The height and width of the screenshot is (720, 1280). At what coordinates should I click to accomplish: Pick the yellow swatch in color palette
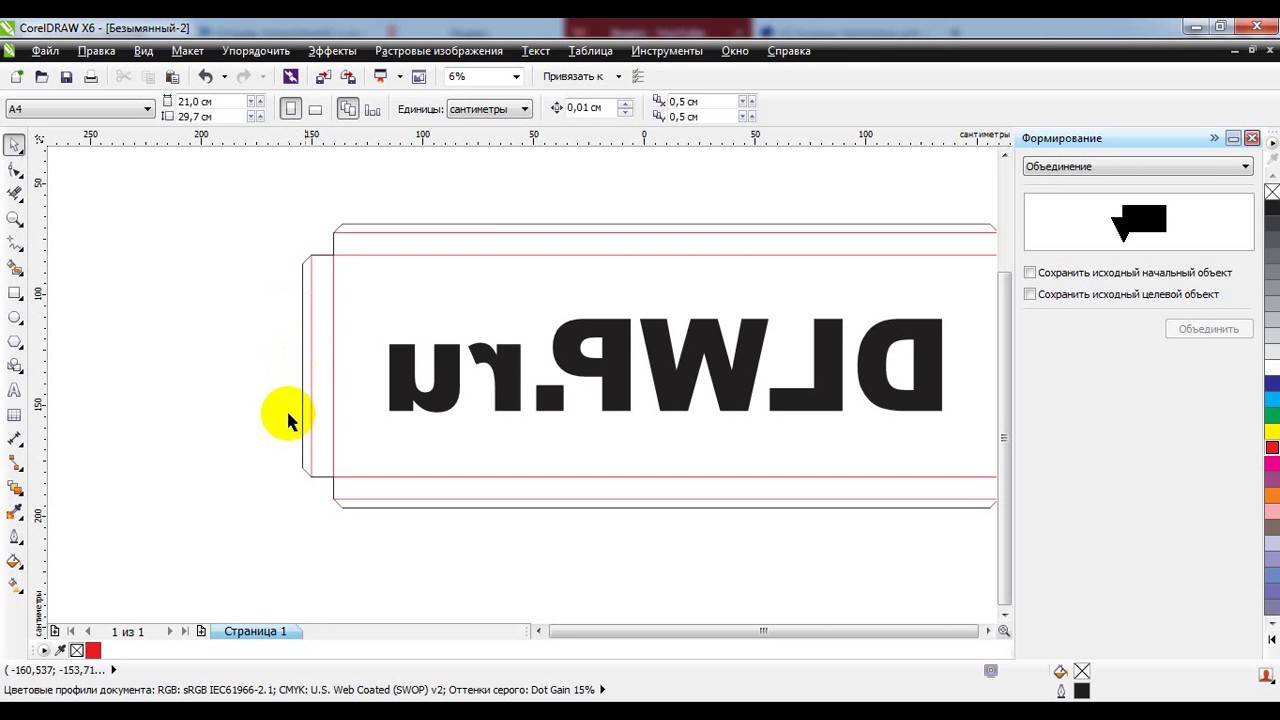[x=1272, y=431]
